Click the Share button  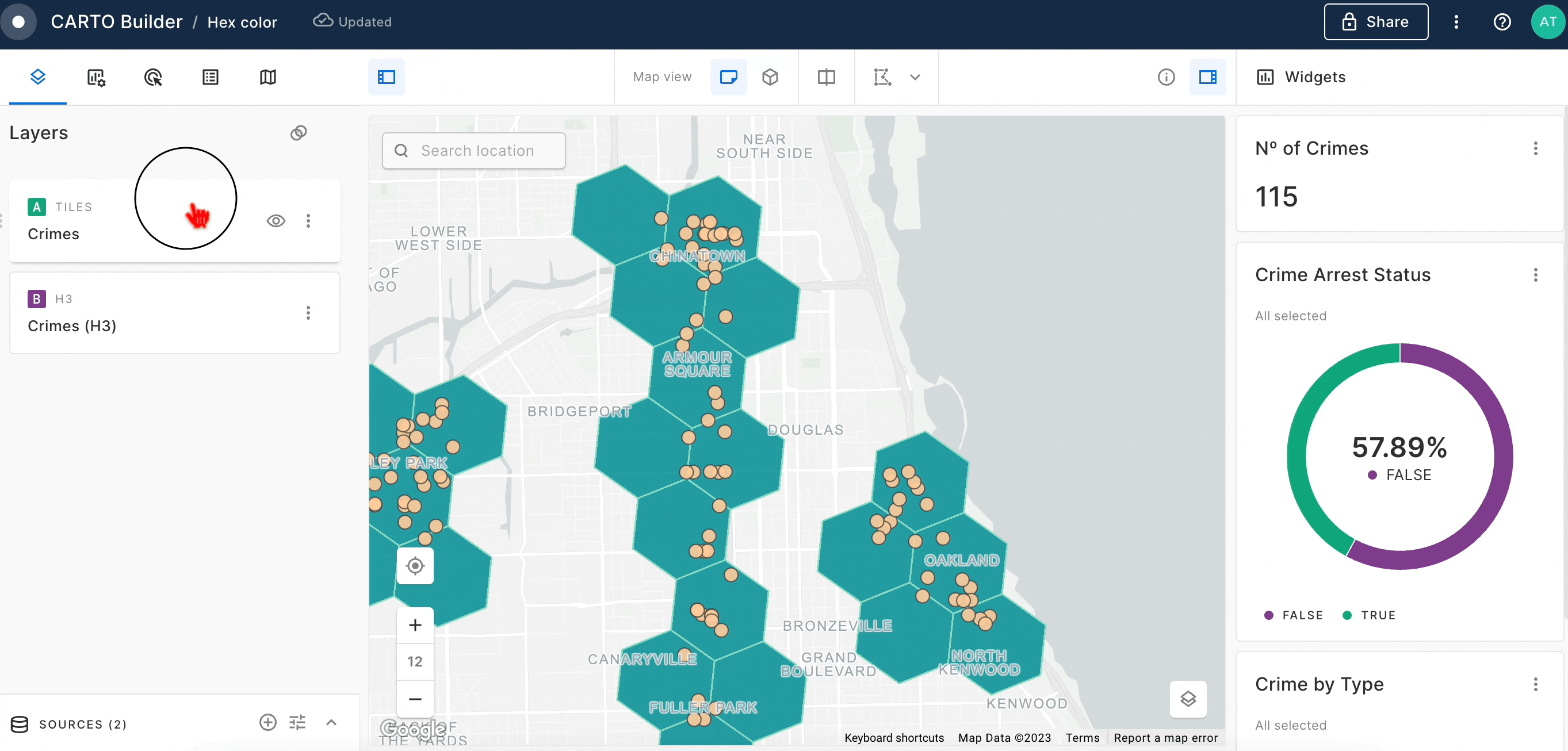[1376, 22]
